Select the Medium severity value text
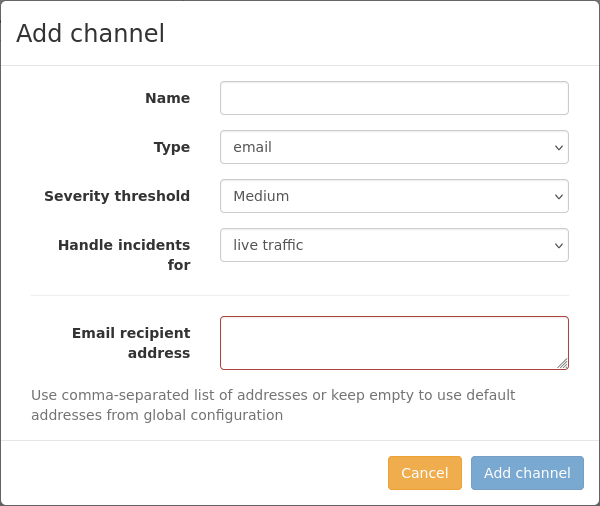 261,196
